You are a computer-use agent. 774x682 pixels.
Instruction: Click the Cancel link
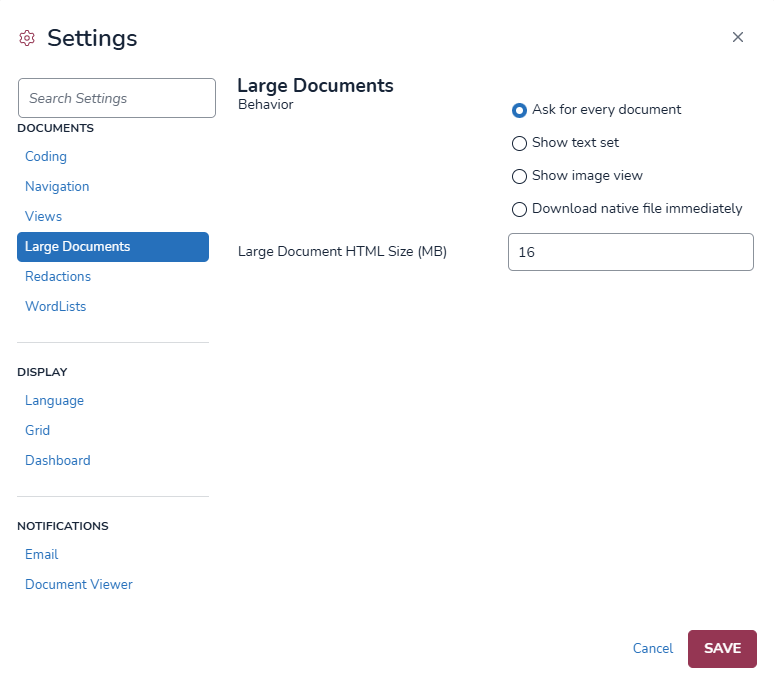(x=652, y=648)
